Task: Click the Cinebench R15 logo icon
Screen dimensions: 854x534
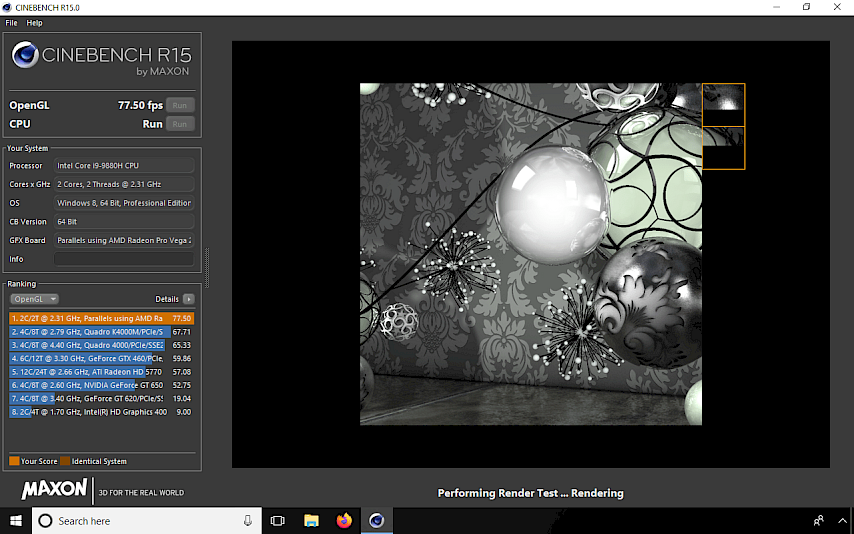Action: point(25,55)
